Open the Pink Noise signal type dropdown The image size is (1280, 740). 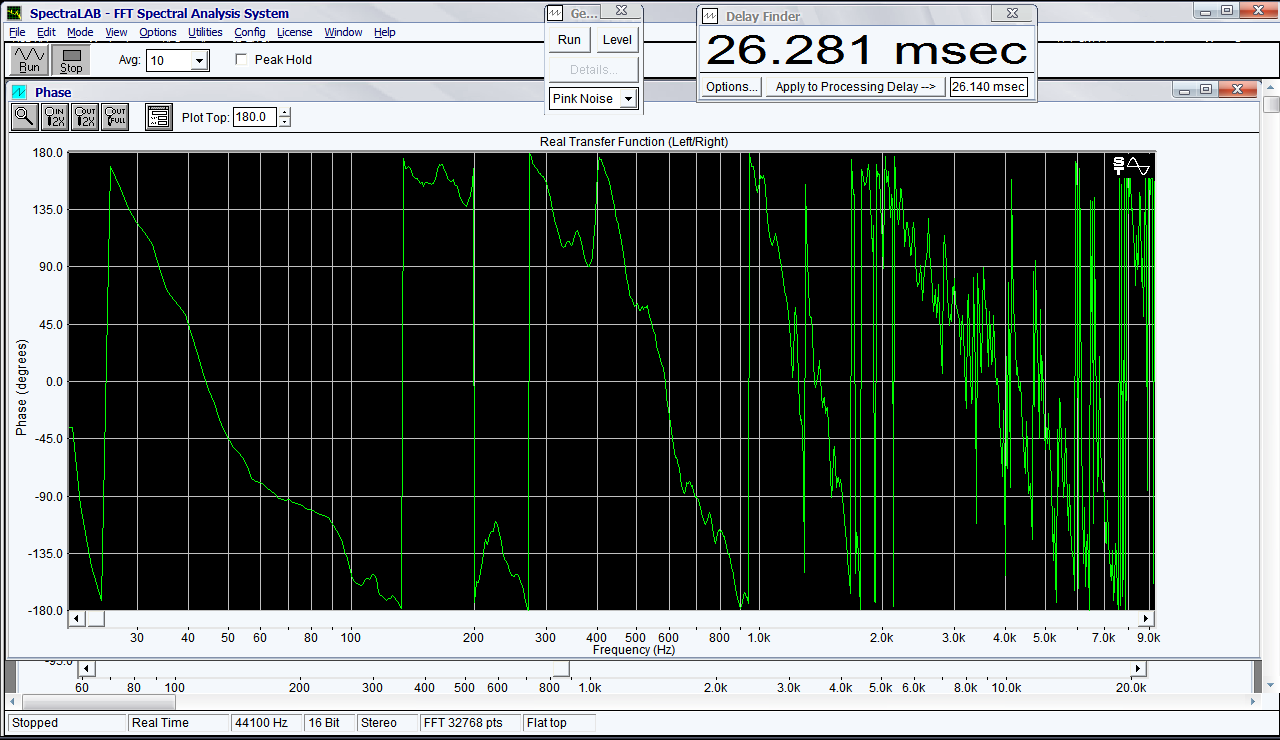coord(628,99)
